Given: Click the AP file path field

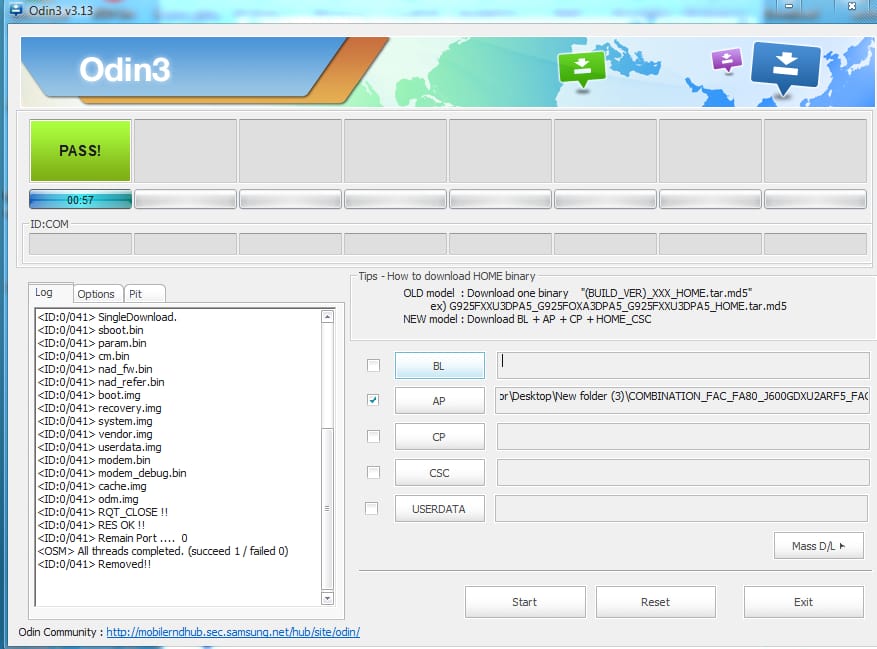Looking at the screenshot, I should (x=683, y=399).
